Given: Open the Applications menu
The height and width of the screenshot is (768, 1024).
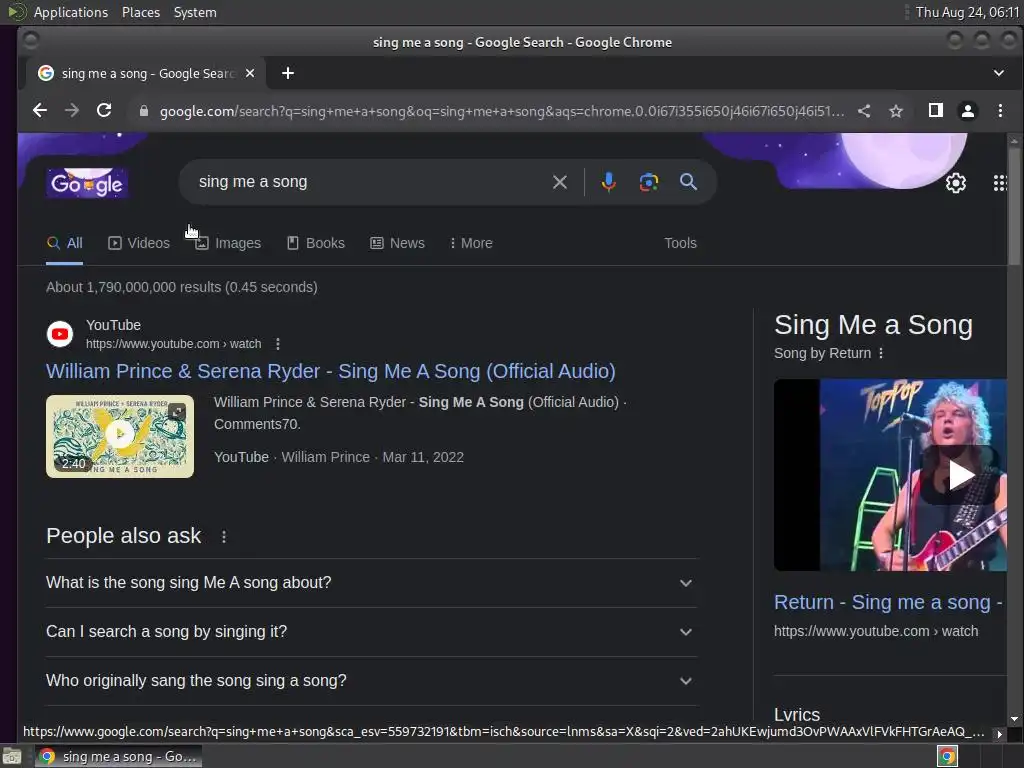Looking at the screenshot, I should point(70,12).
